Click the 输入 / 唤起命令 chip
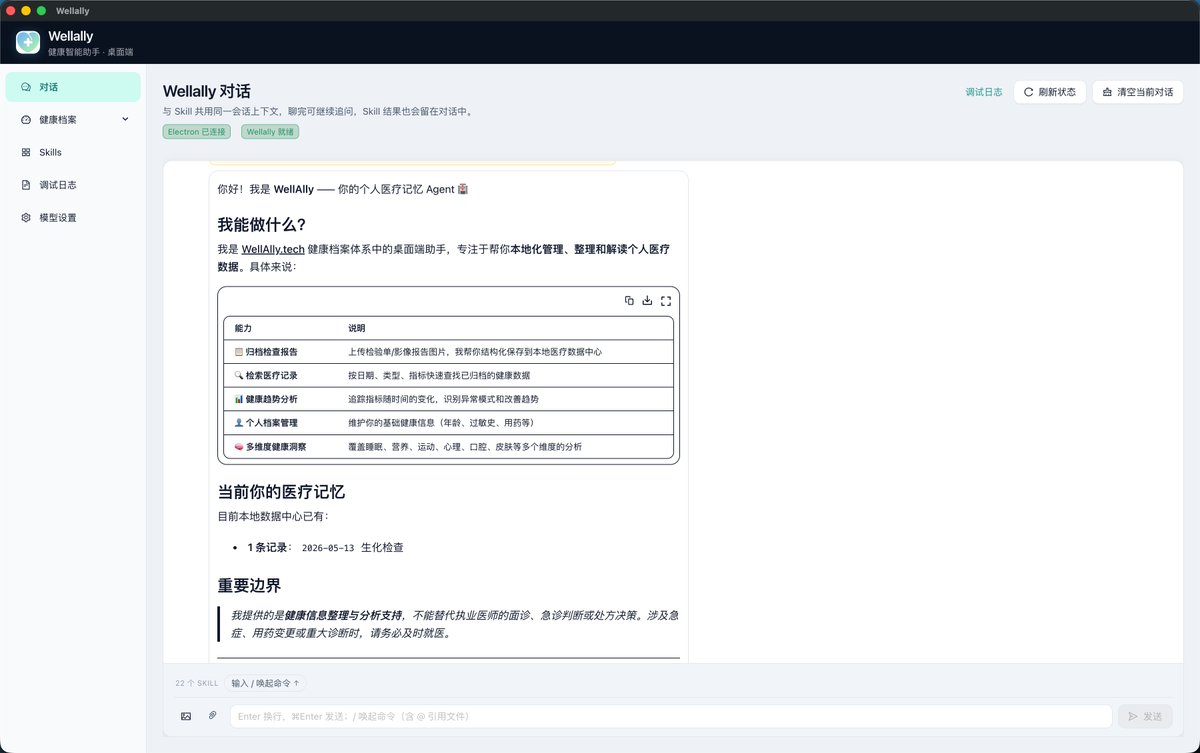 pyautogui.click(x=265, y=683)
